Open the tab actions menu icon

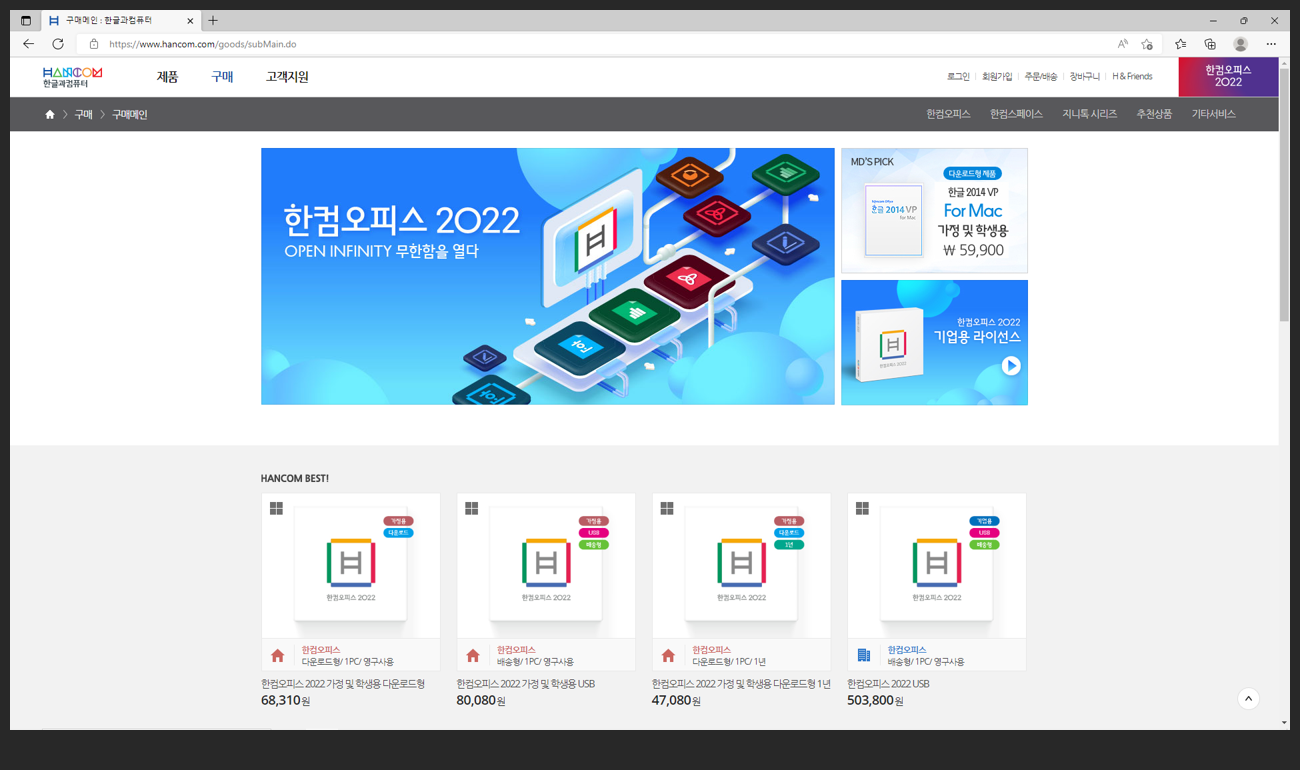26,20
